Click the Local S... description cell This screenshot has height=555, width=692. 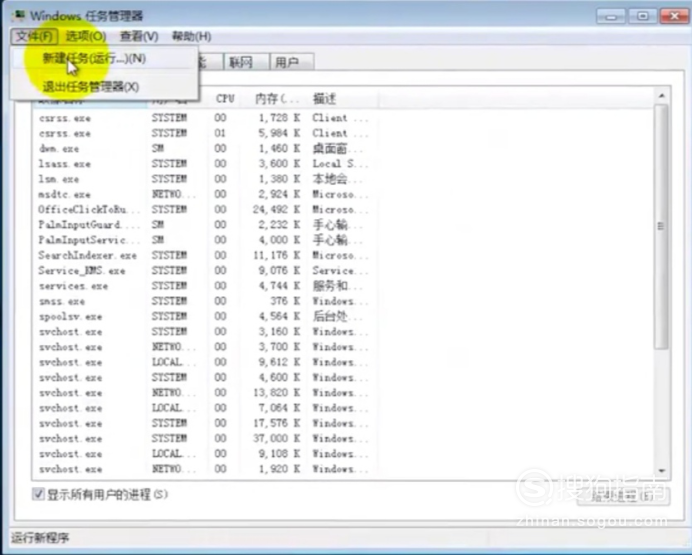tap(339, 164)
